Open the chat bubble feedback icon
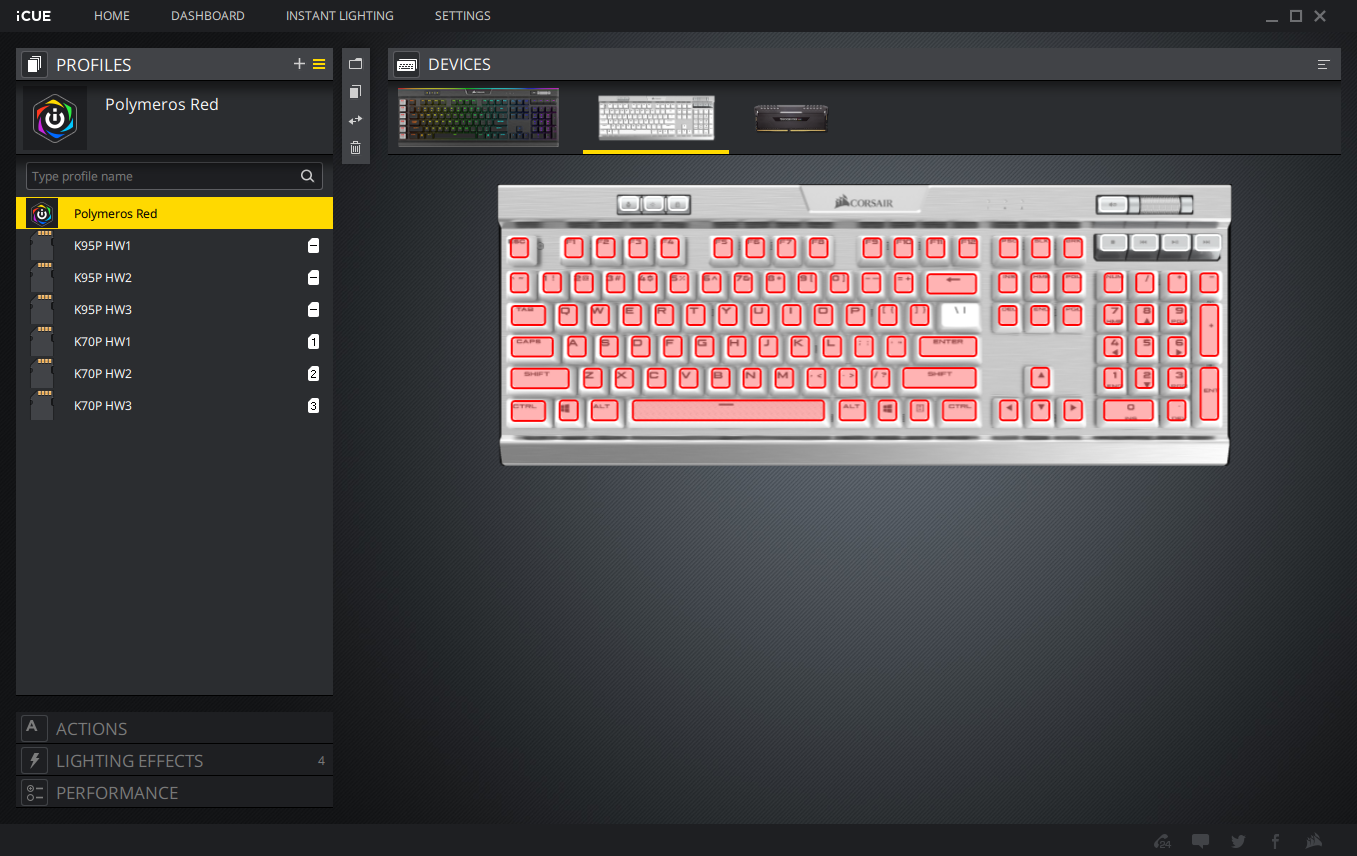The width and height of the screenshot is (1357, 856). click(x=1201, y=841)
